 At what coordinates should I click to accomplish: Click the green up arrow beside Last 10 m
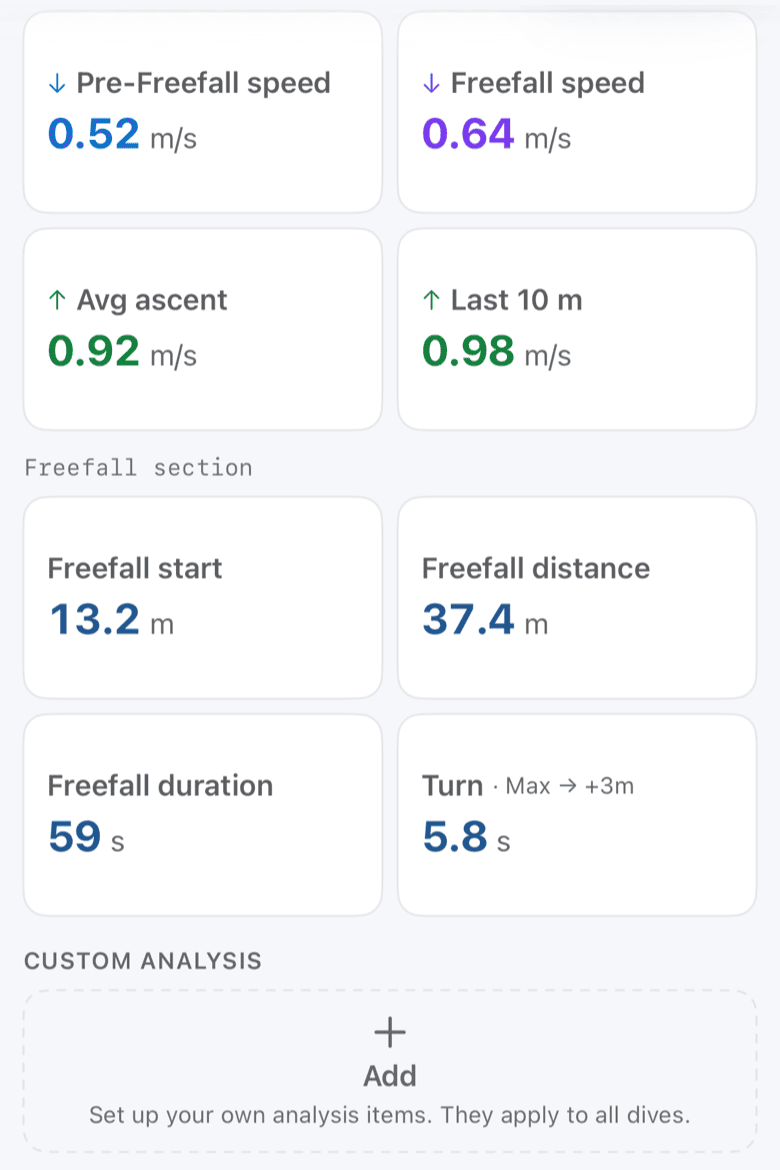(431, 301)
